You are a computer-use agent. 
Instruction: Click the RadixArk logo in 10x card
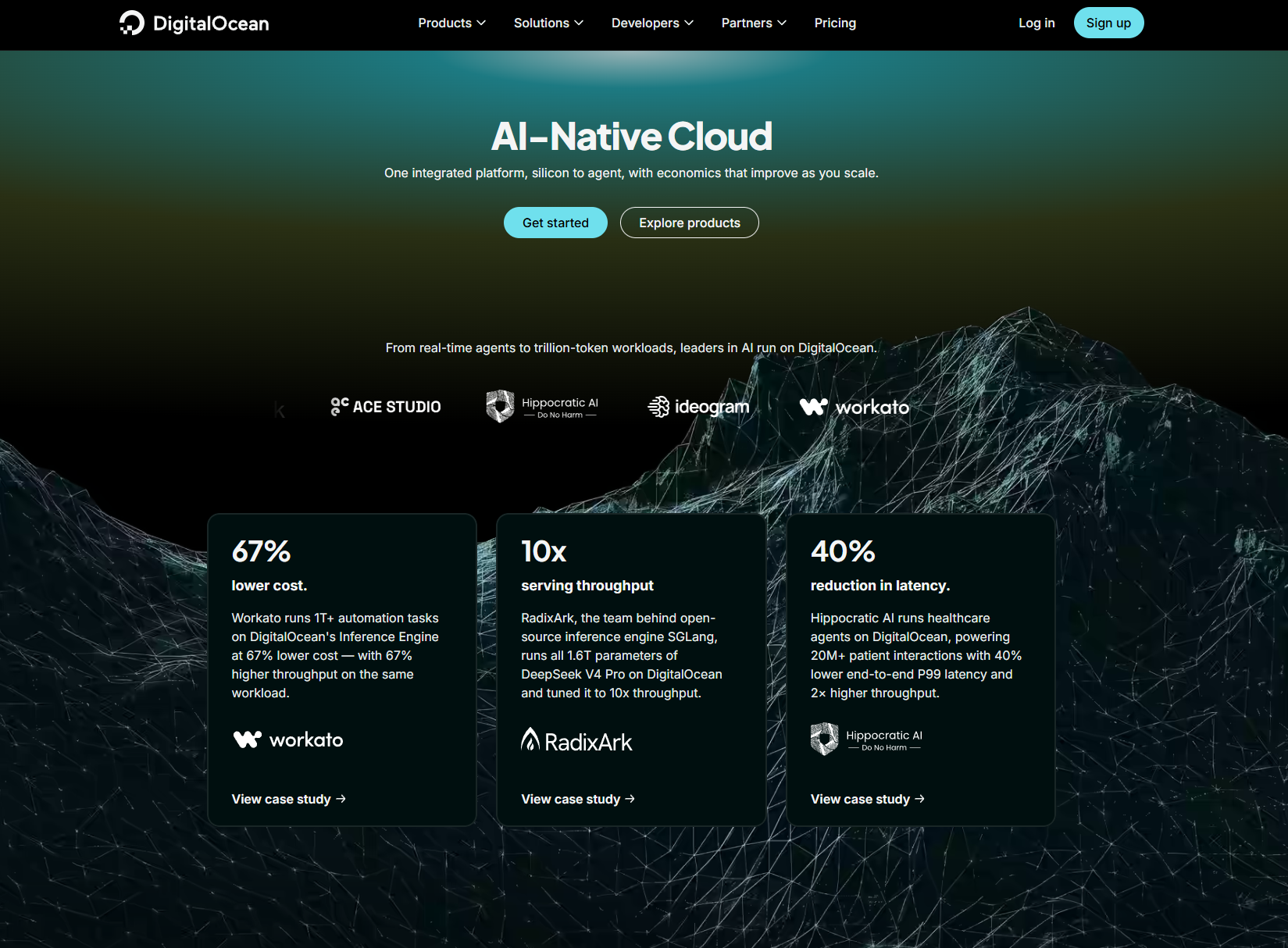pos(576,740)
